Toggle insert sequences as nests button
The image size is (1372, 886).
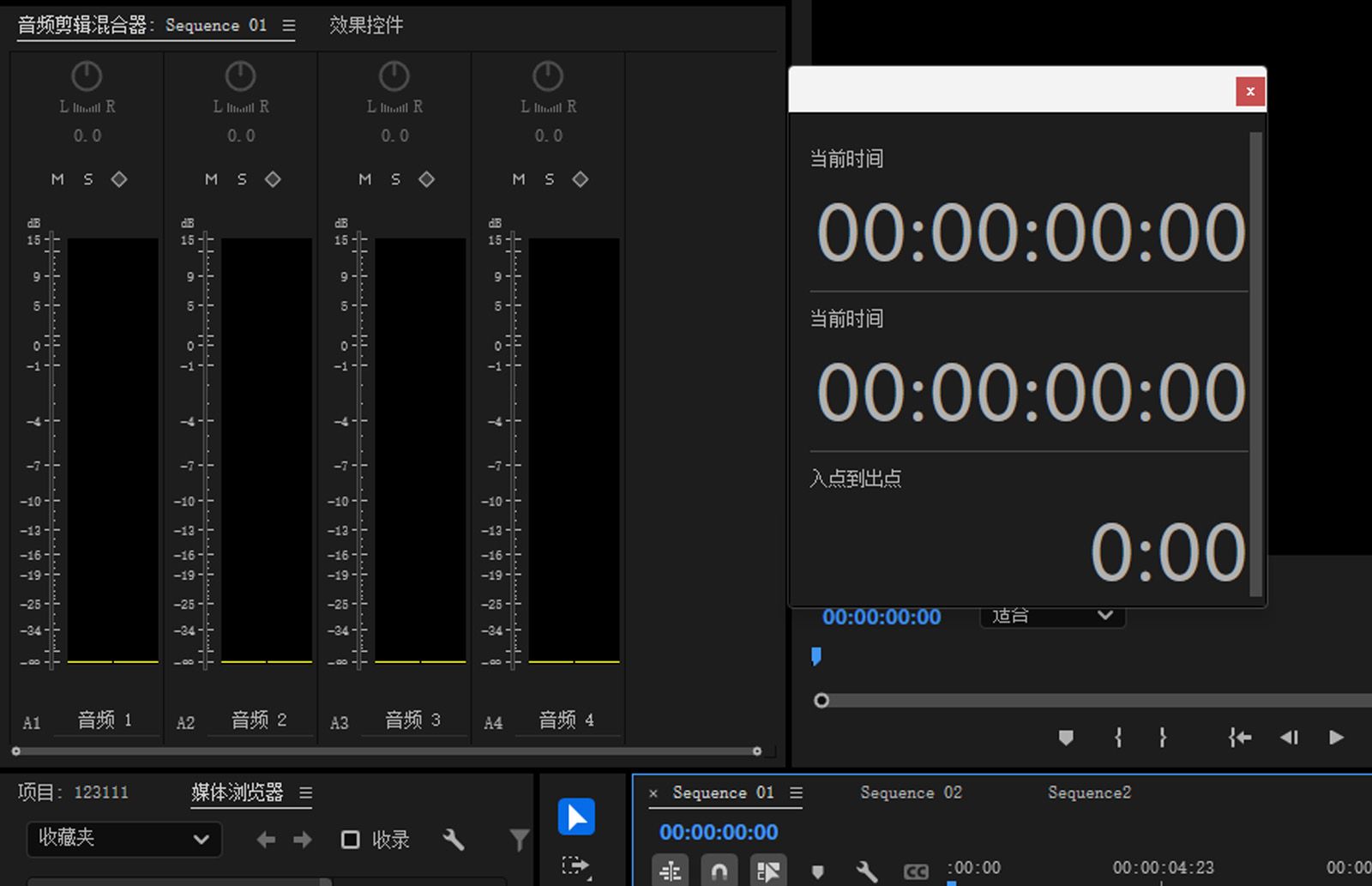(671, 871)
